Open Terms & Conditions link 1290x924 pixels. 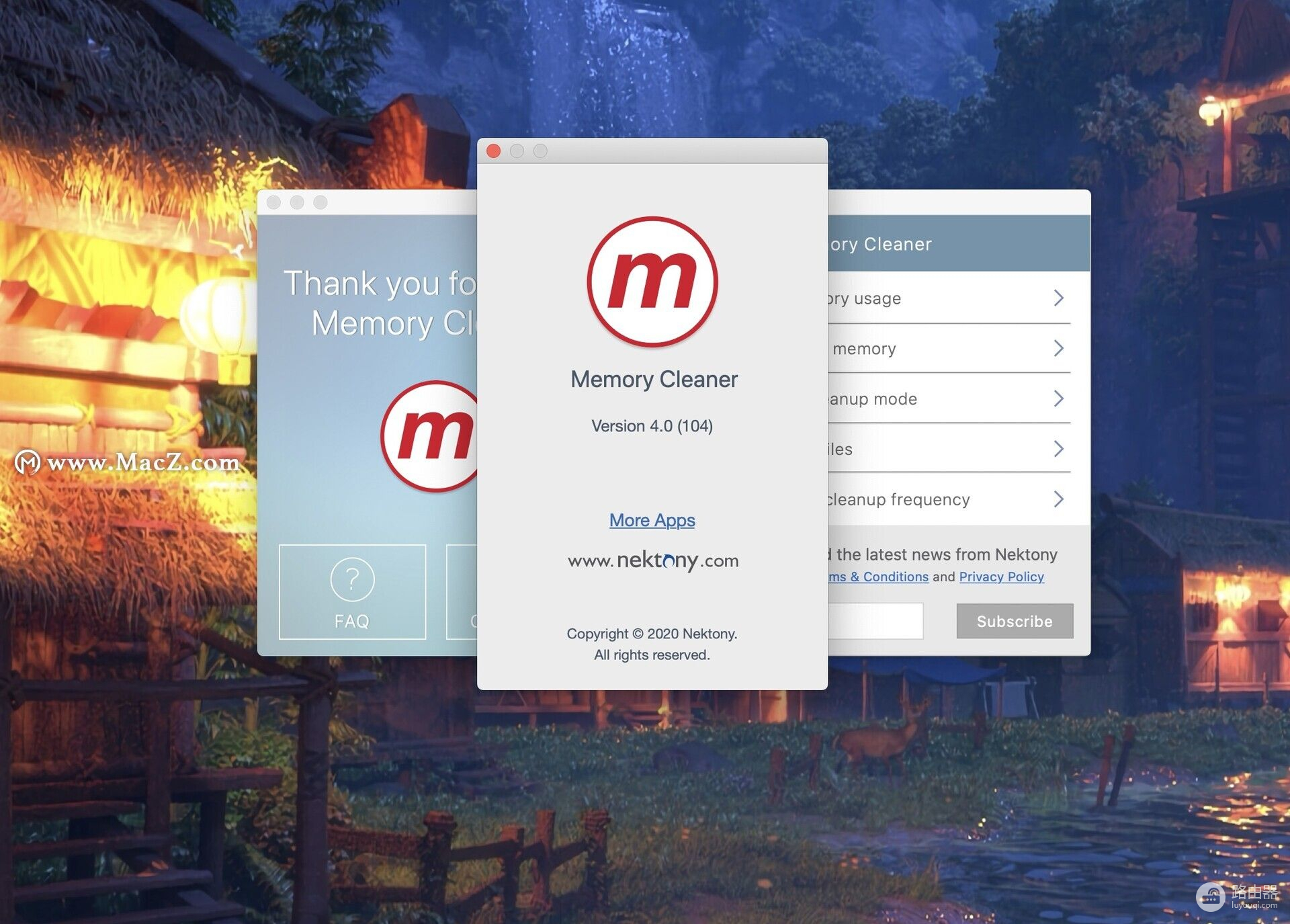pos(878,577)
